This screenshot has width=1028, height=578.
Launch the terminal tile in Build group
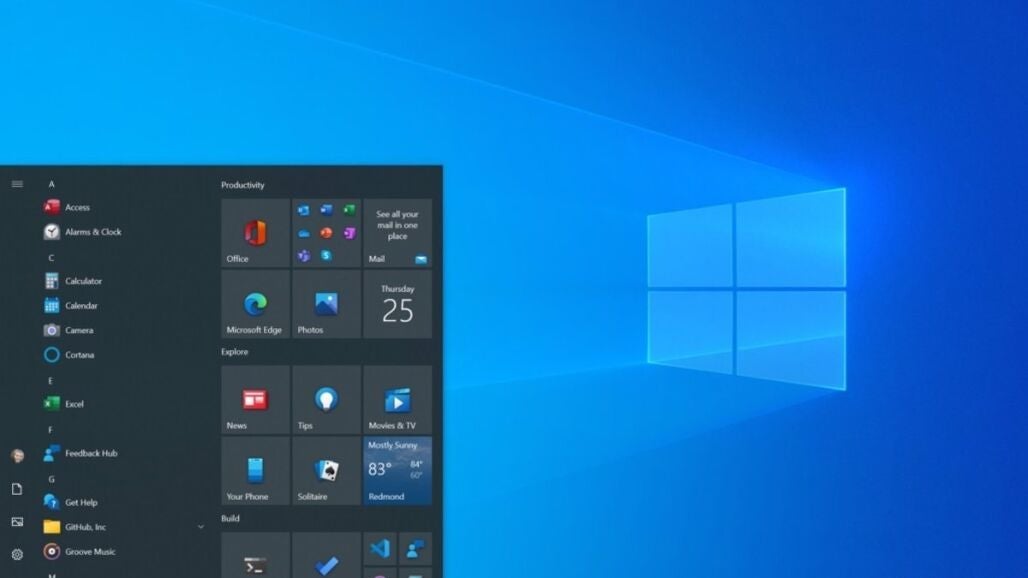(255, 558)
